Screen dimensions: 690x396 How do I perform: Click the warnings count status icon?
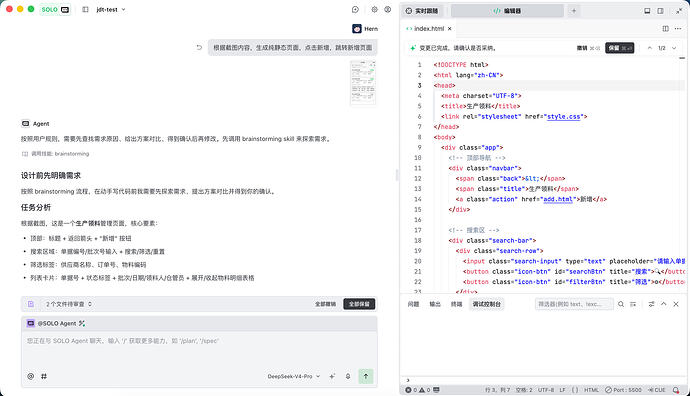[424, 390]
